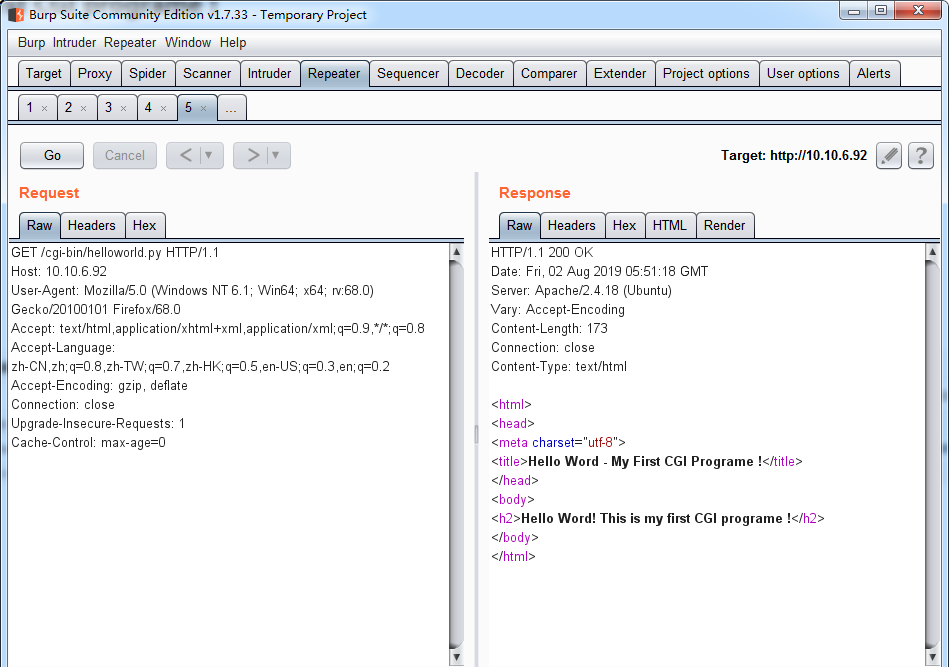
Task: Expand the forward history dropdown arrow
Action: pos(275,156)
